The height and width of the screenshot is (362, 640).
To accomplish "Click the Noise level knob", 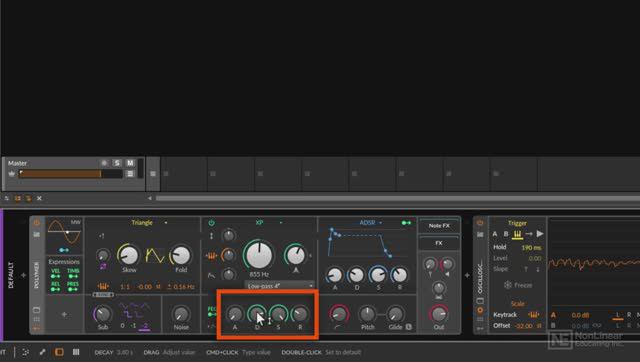I will coord(181,314).
